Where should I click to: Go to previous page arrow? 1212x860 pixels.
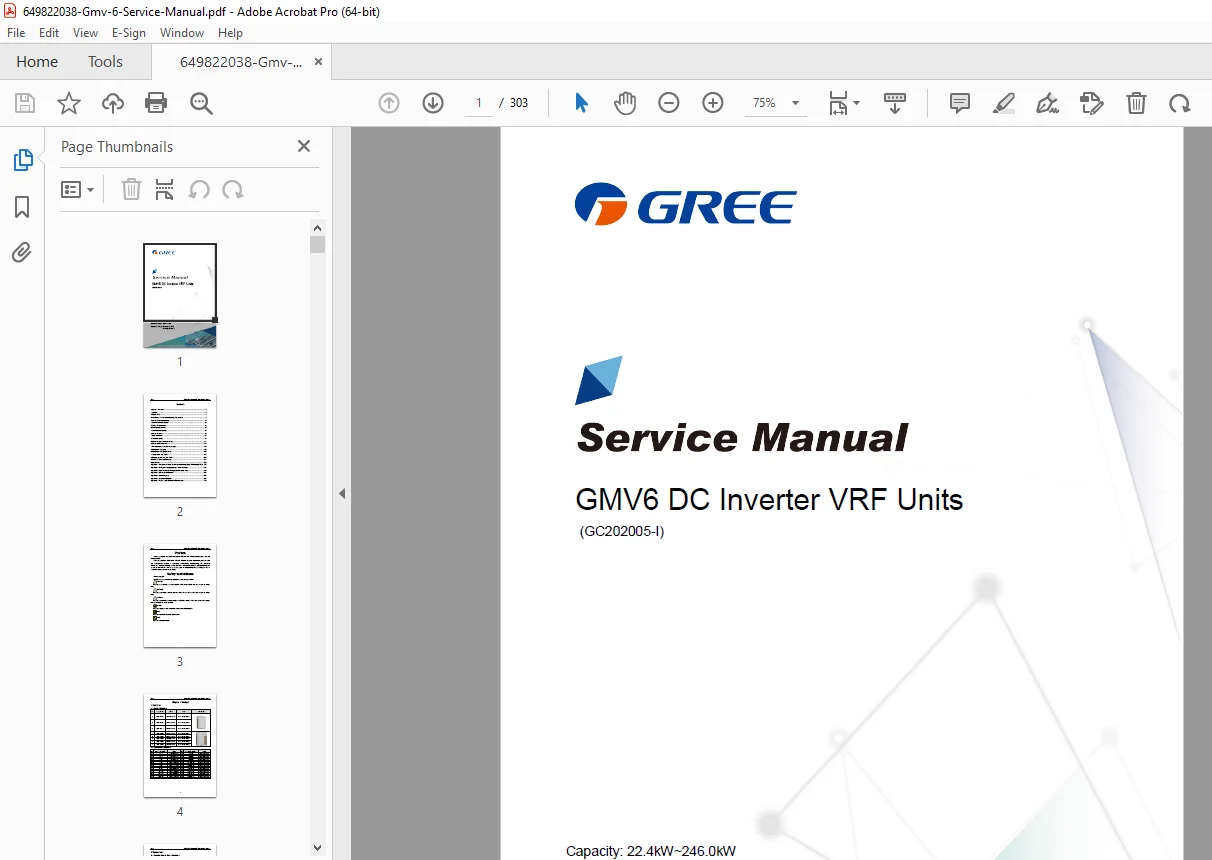(x=389, y=103)
